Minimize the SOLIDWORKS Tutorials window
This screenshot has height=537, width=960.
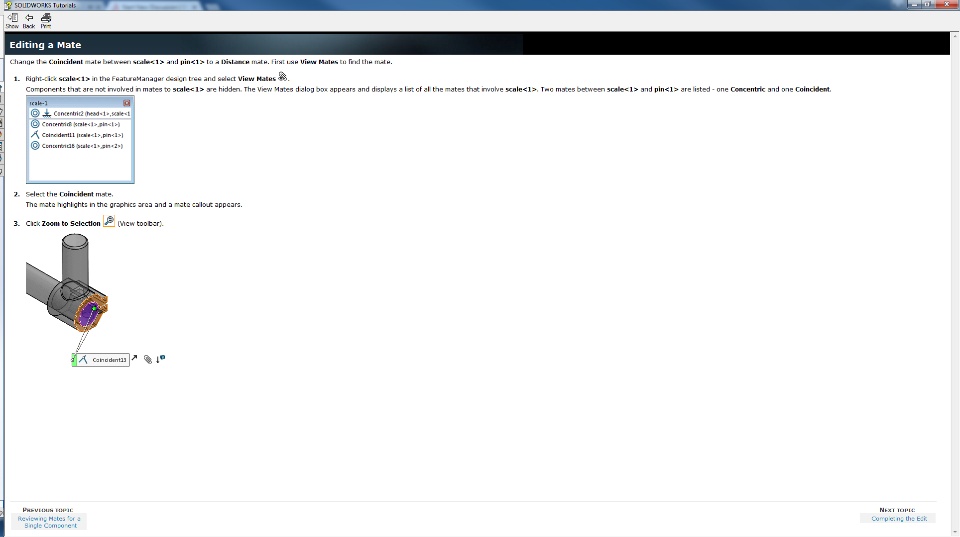coord(915,4)
